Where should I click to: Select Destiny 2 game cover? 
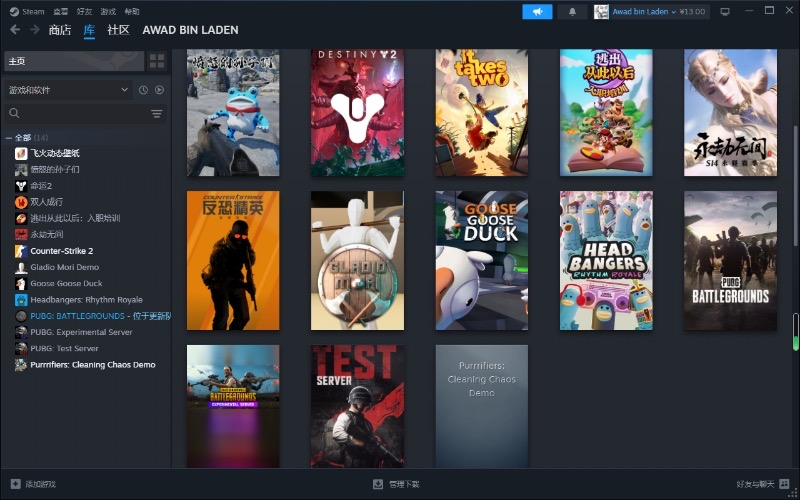tap(358, 113)
